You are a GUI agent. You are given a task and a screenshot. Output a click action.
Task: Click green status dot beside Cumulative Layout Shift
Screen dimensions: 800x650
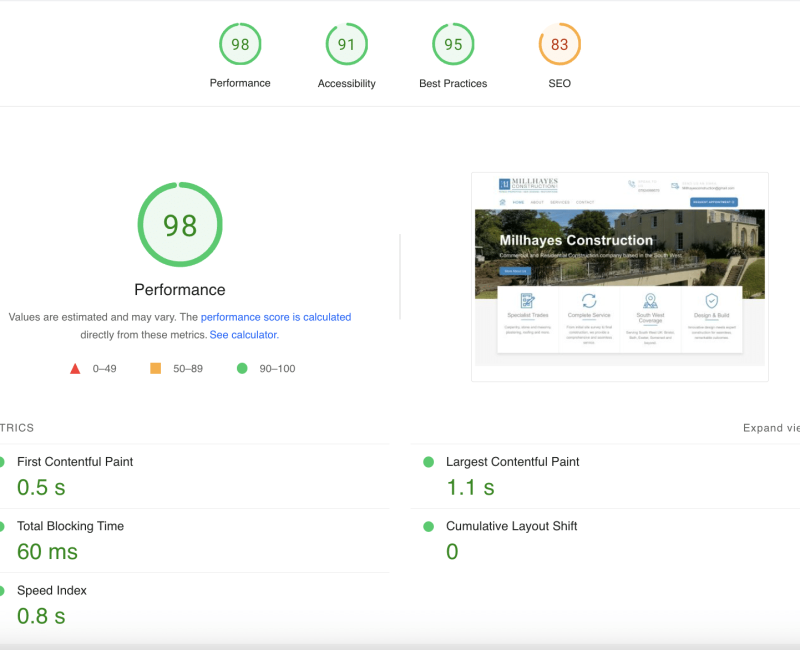point(429,526)
